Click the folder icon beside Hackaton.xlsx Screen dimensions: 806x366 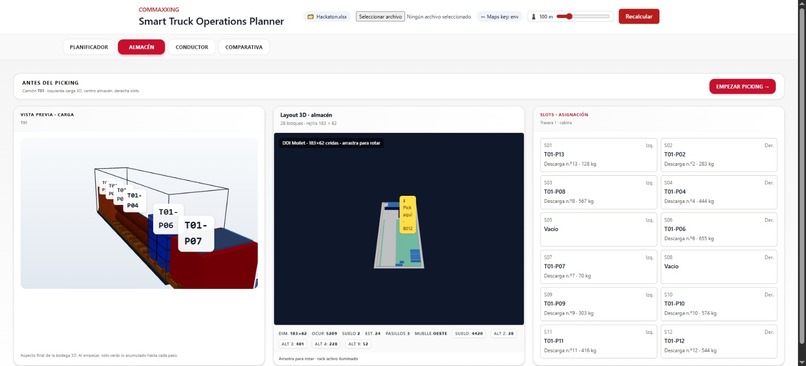(x=310, y=16)
